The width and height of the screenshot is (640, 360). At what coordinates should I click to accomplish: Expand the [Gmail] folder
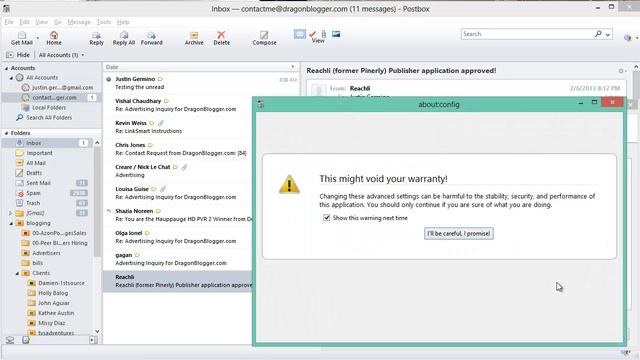coord(11,213)
